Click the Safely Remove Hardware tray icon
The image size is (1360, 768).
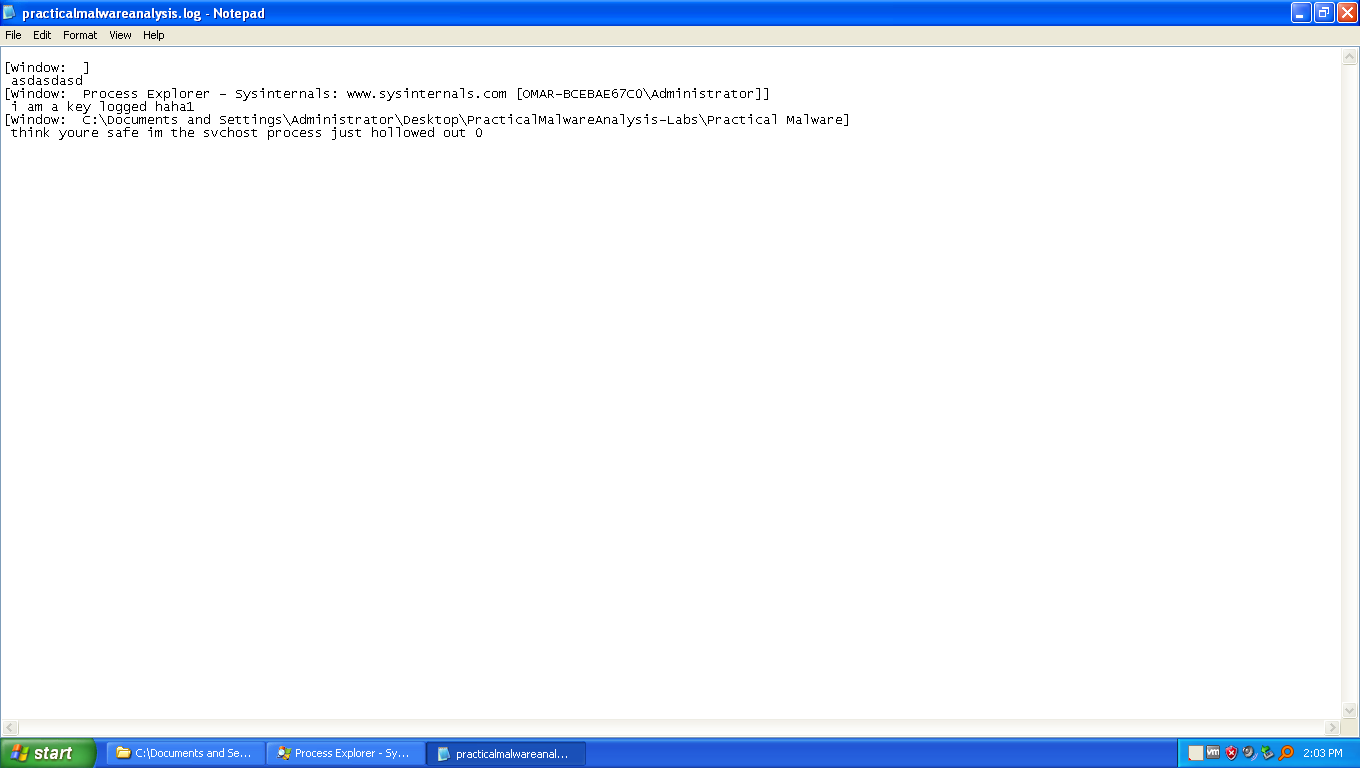pos(1267,753)
